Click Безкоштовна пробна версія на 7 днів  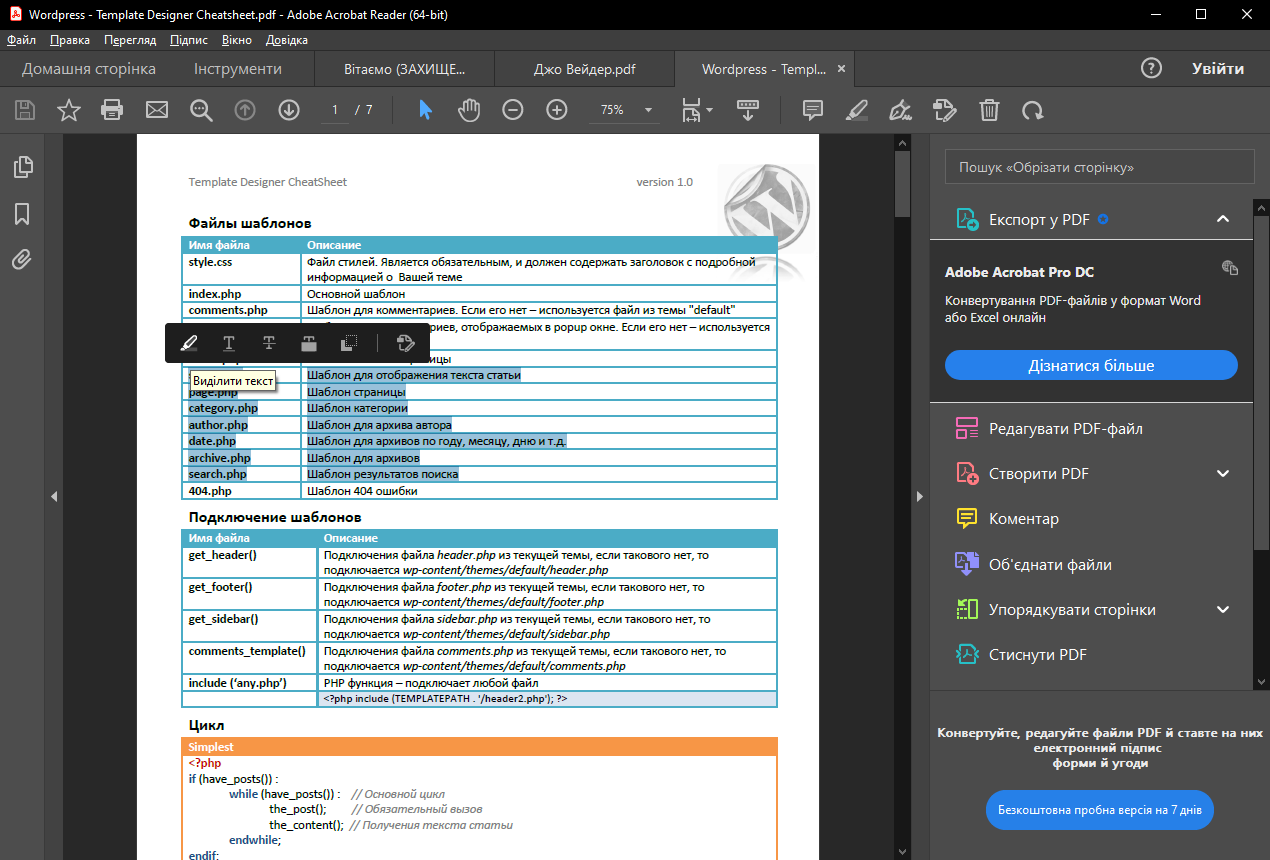point(1099,810)
